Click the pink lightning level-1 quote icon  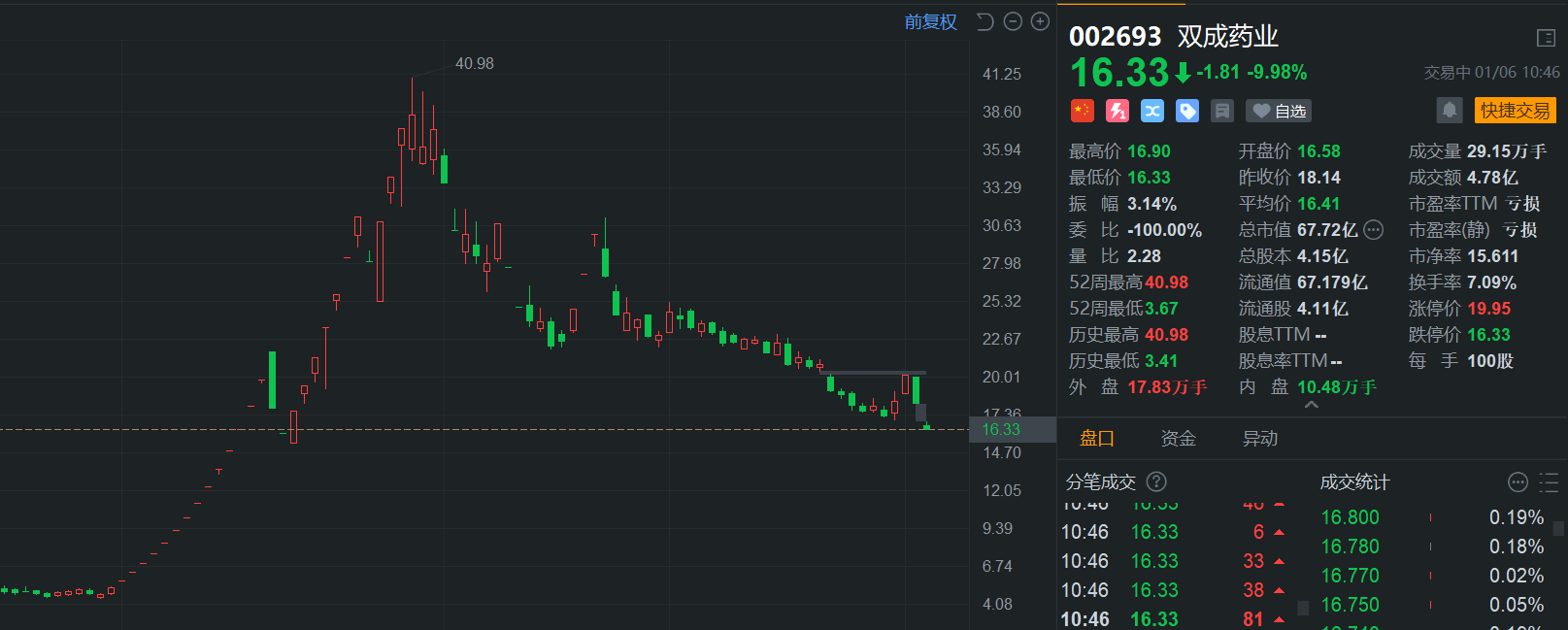coord(1118,111)
